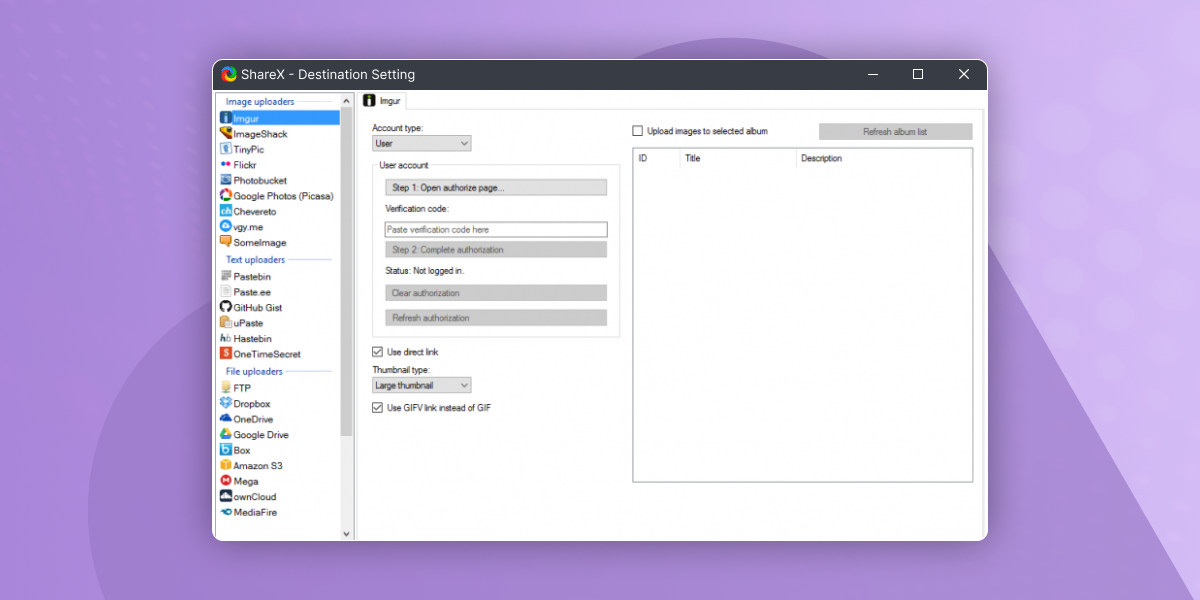Click the GitHub Gist octocat icon

pos(226,307)
